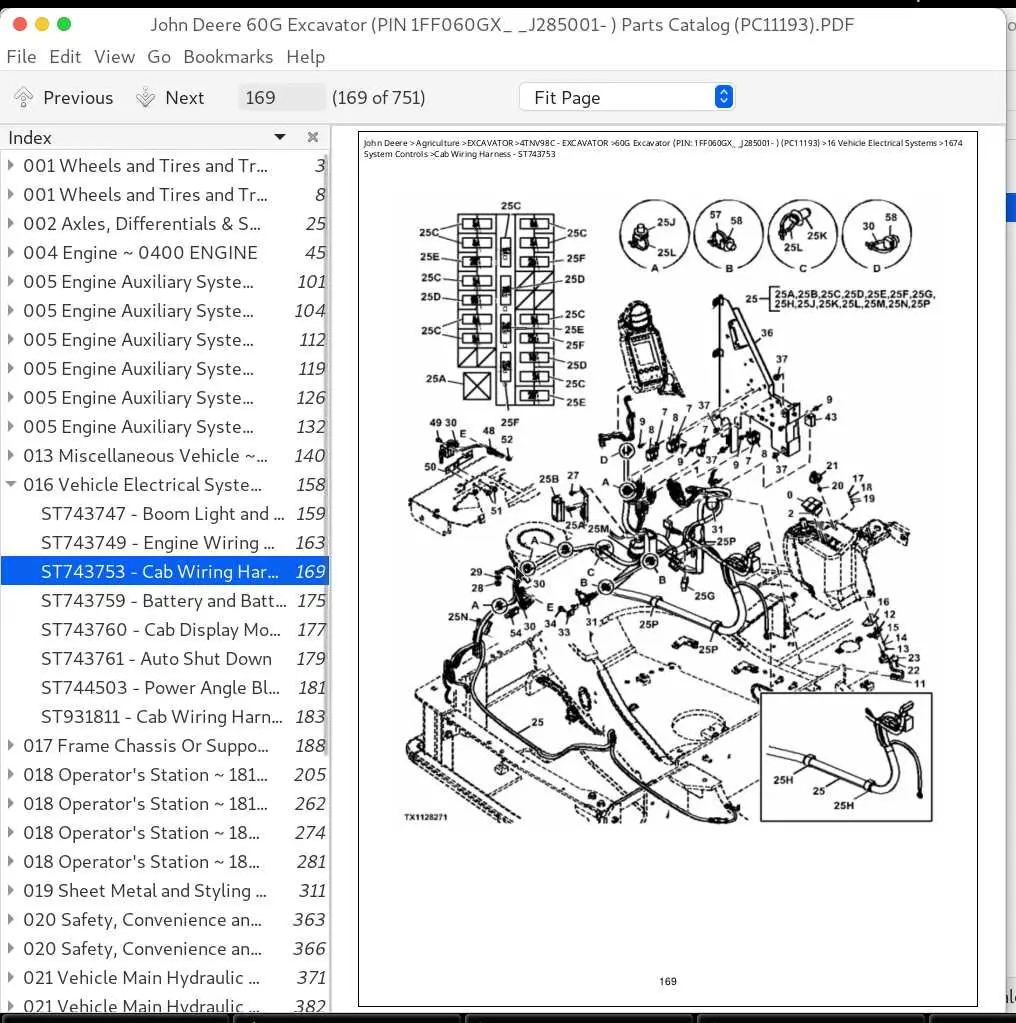This screenshot has width=1016, height=1023.
Task: Click detail circle B in diagram
Action: point(728,235)
